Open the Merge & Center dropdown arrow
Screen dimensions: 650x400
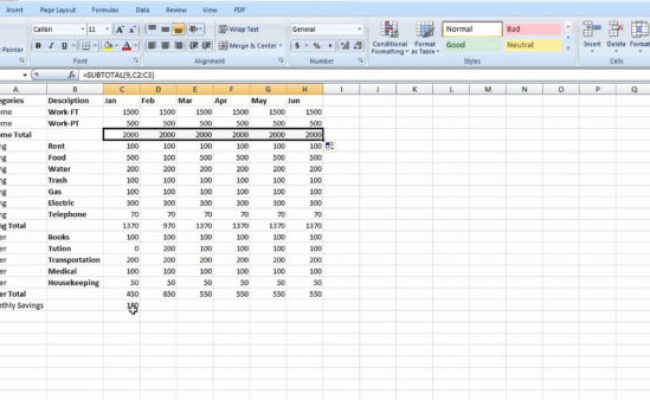[281, 46]
